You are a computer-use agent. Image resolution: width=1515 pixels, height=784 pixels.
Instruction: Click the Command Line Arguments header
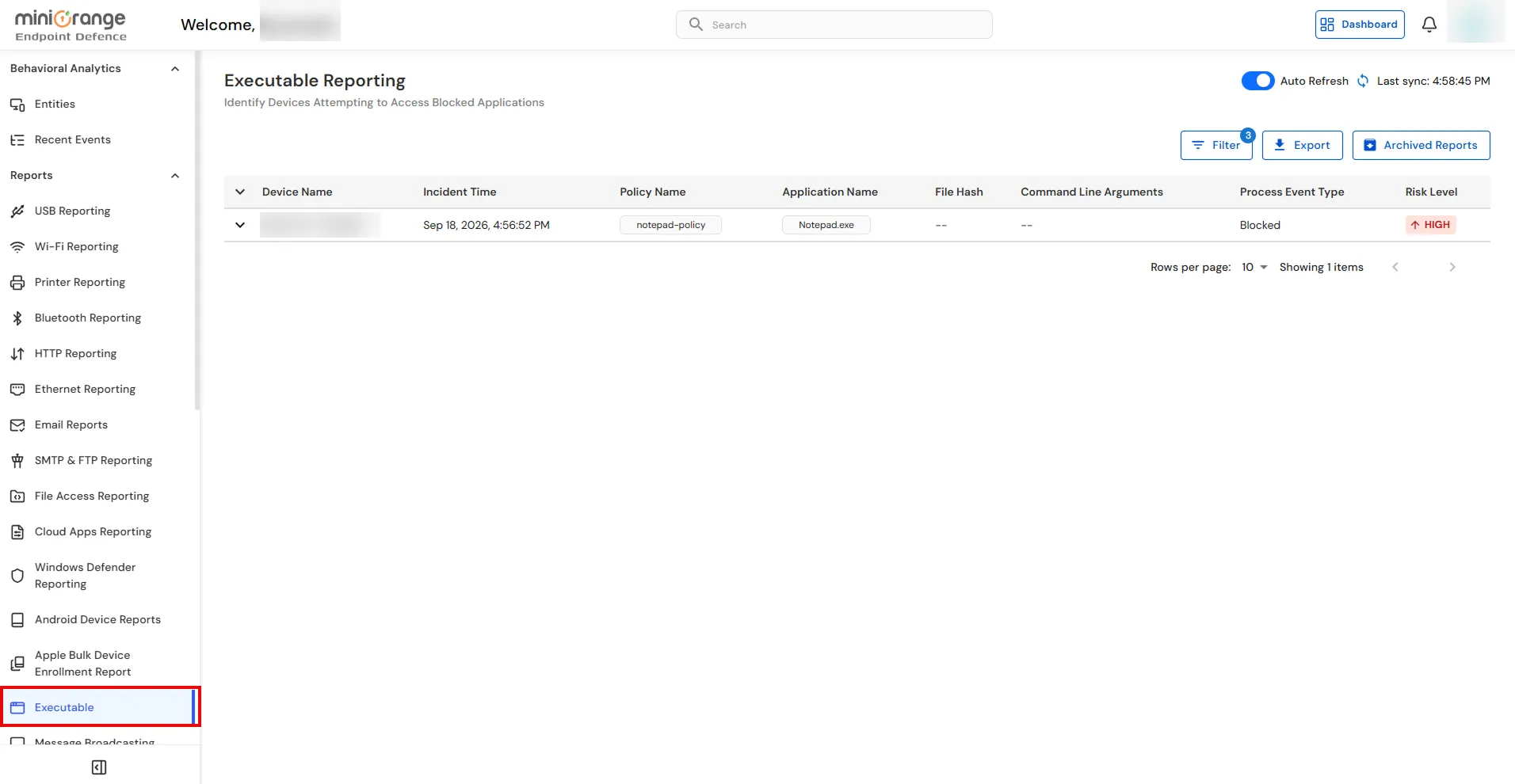[1092, 192]
